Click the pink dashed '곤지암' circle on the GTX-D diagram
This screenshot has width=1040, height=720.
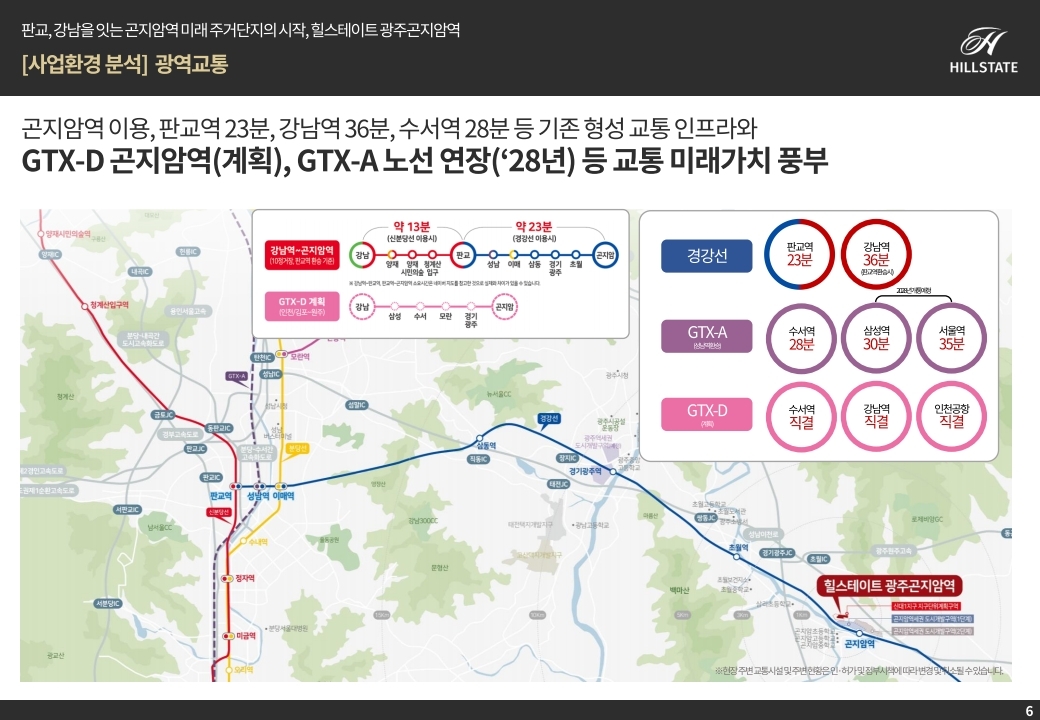[504, 307]
